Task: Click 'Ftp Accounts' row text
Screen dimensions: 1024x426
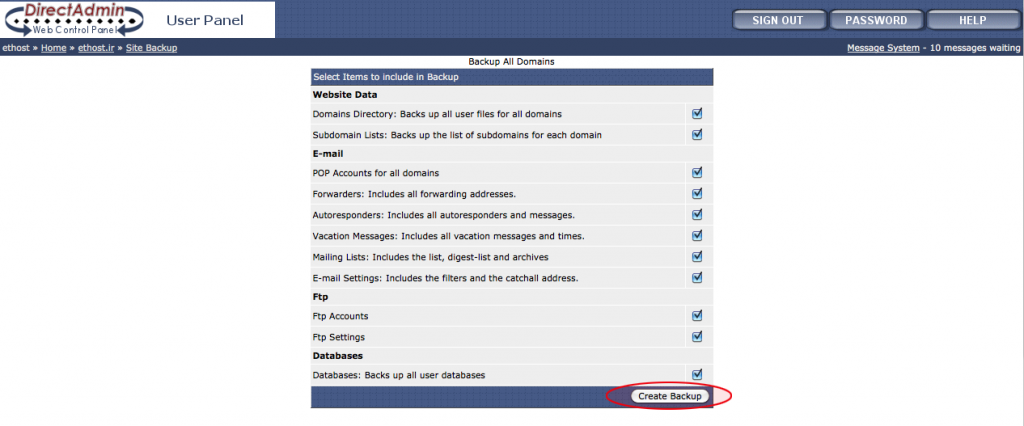Action: (x=340, y=316)
